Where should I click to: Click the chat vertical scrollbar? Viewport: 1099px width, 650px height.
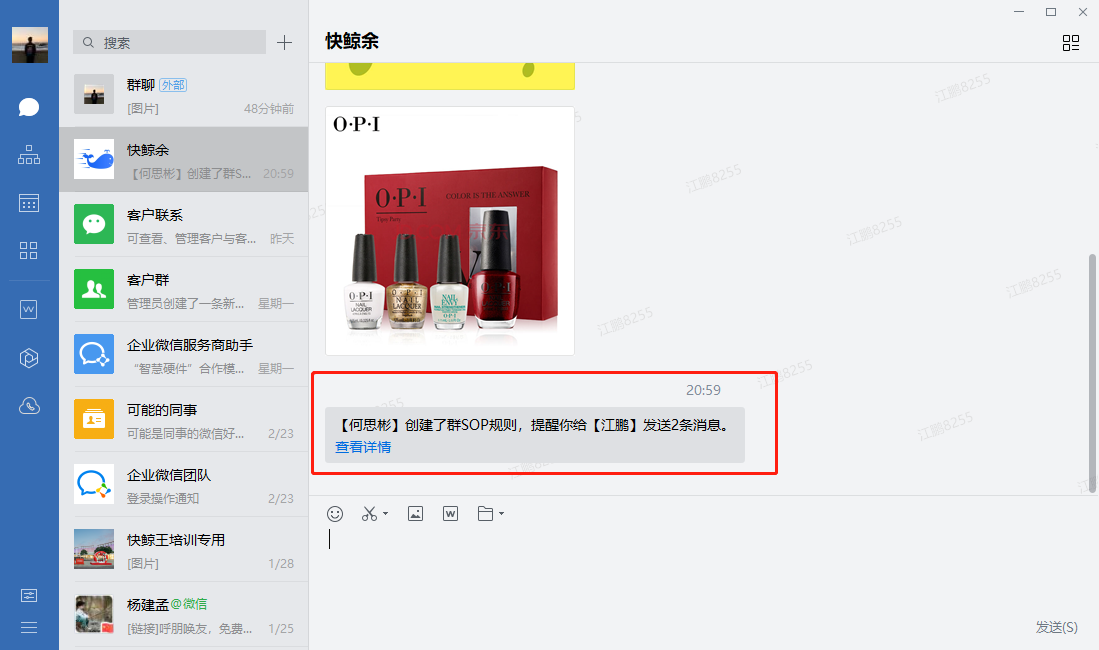coord(1092,373)
